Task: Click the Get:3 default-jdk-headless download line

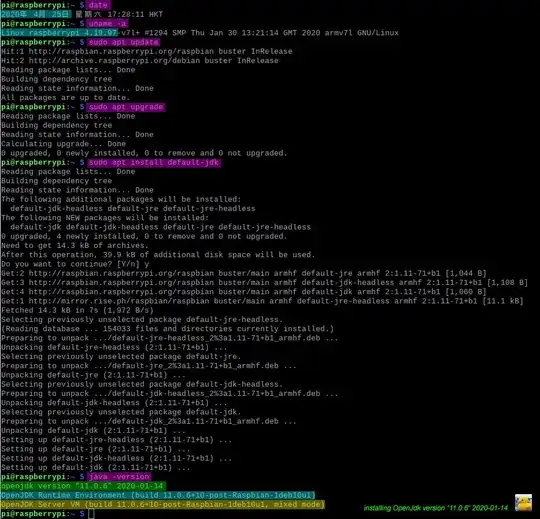Action: click(264, 282)
